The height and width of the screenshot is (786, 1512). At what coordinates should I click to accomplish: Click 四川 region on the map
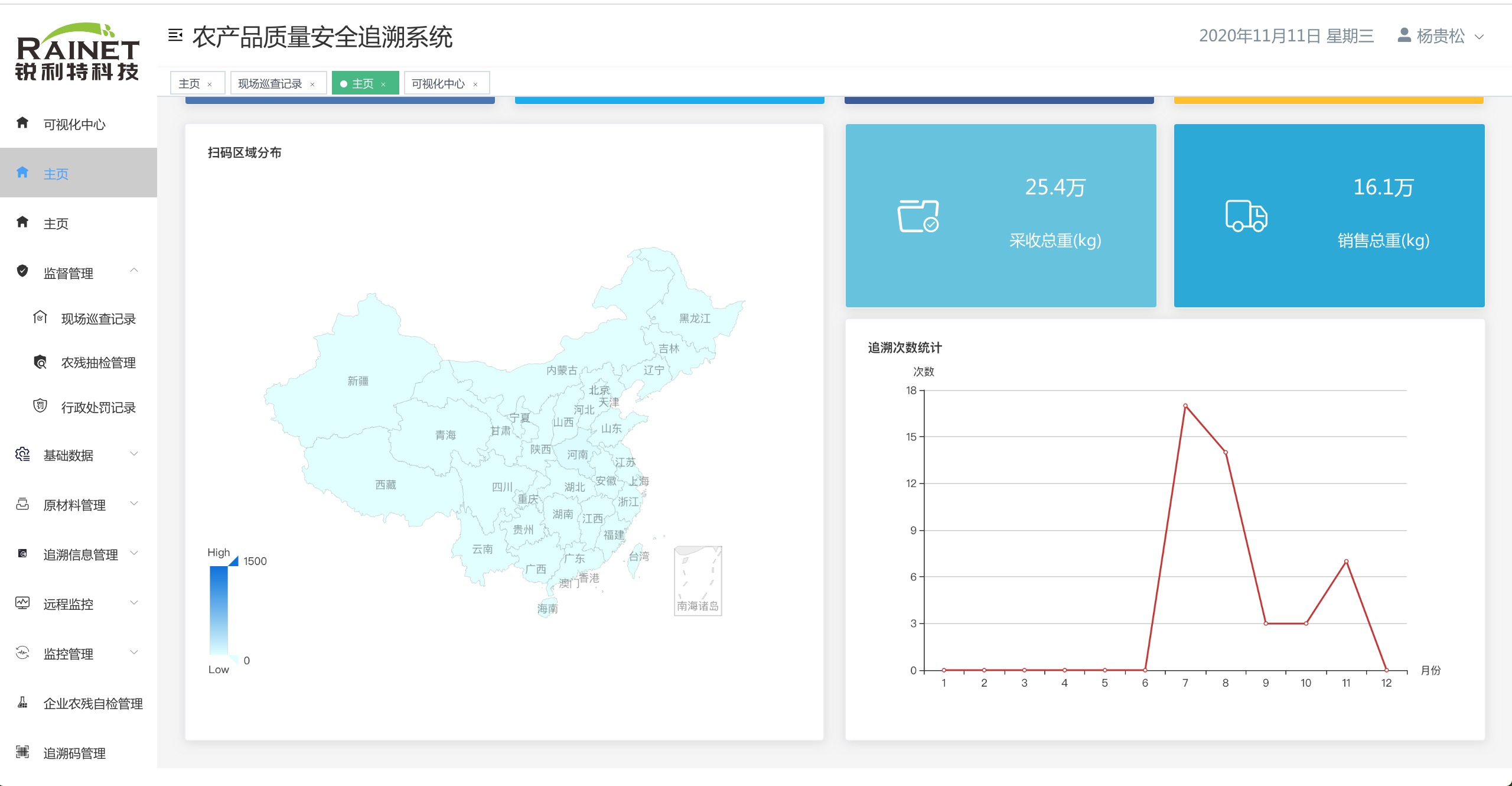click(x=502, y=487)
